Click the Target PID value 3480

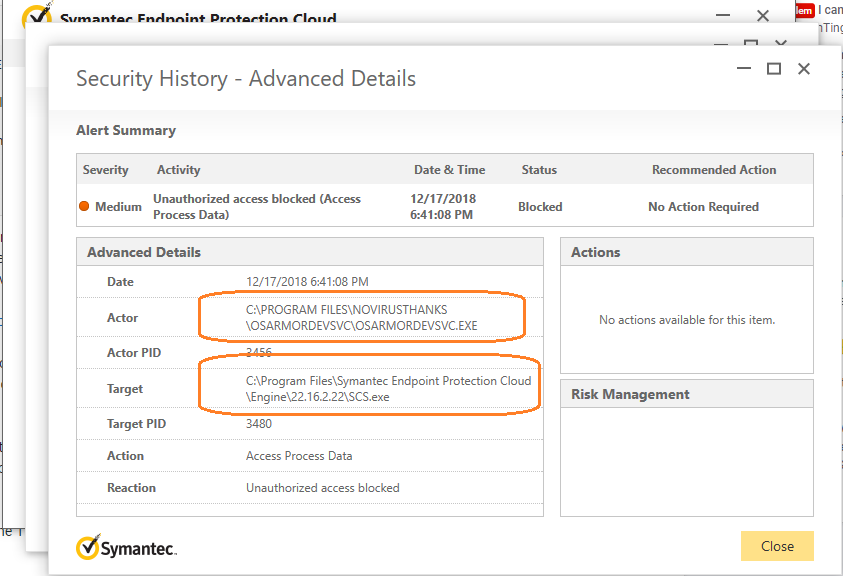259,424
